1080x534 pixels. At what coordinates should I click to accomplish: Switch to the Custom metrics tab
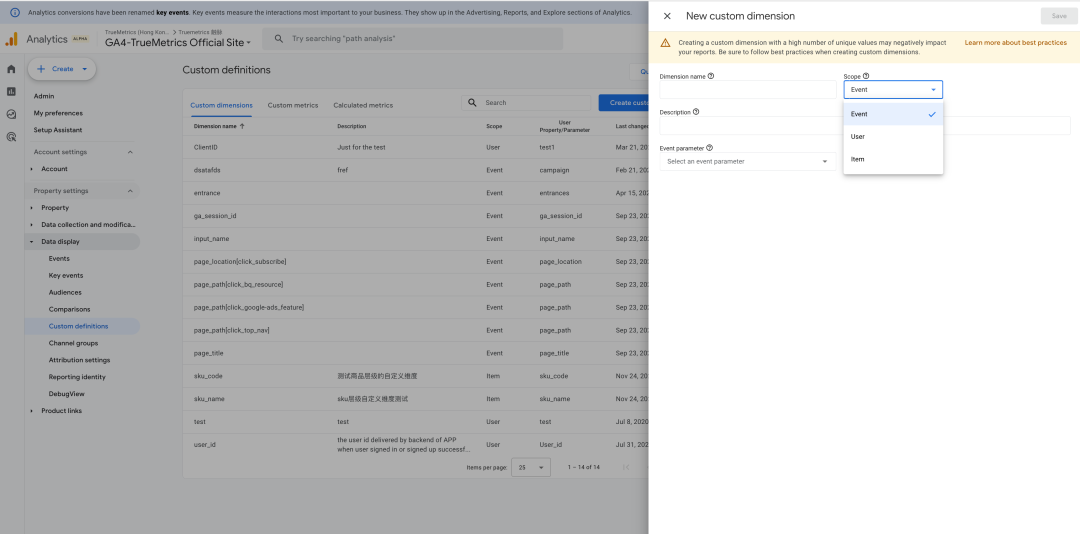[x=293, y=105]
